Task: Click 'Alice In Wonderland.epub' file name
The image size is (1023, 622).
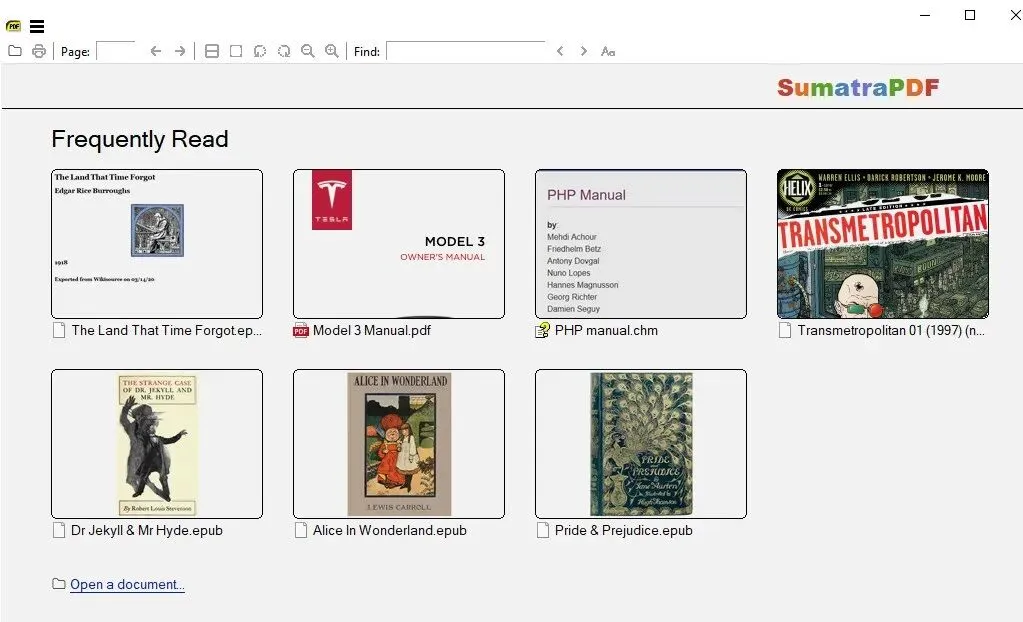Action: pyautogui.click(x=389, y=530)
